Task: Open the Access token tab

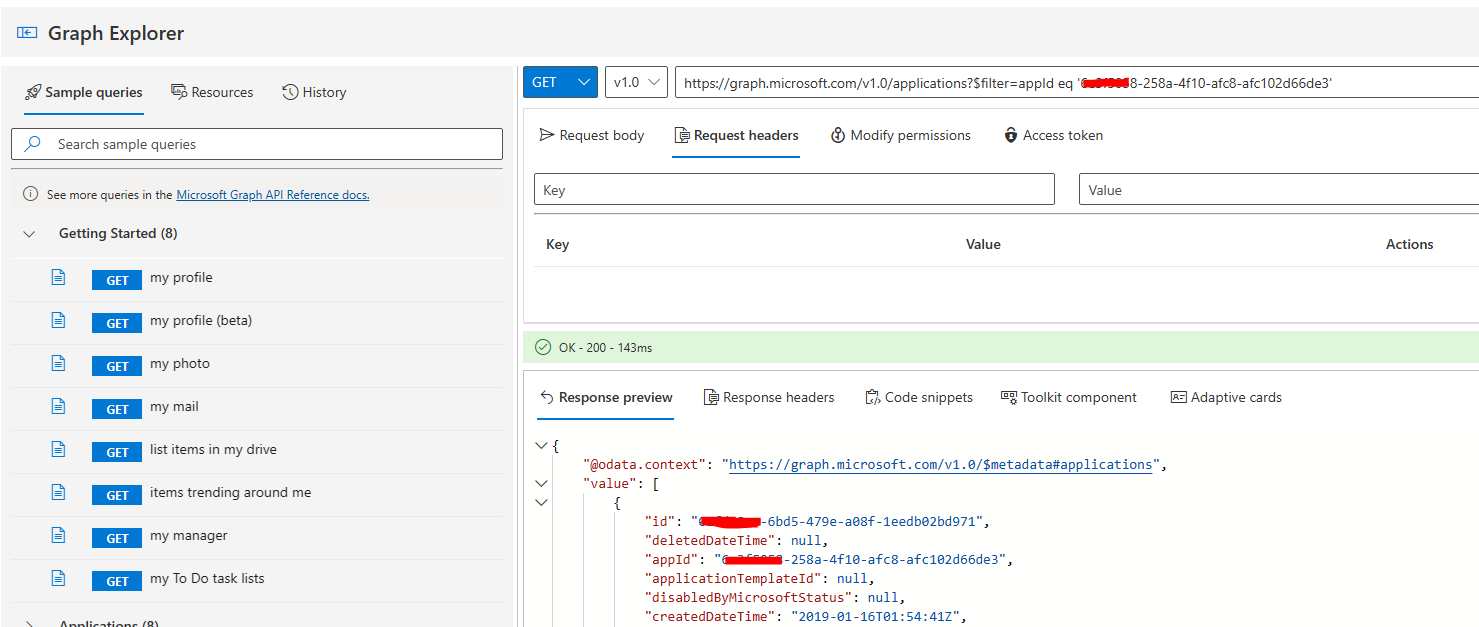Action: click(1054, 135)
